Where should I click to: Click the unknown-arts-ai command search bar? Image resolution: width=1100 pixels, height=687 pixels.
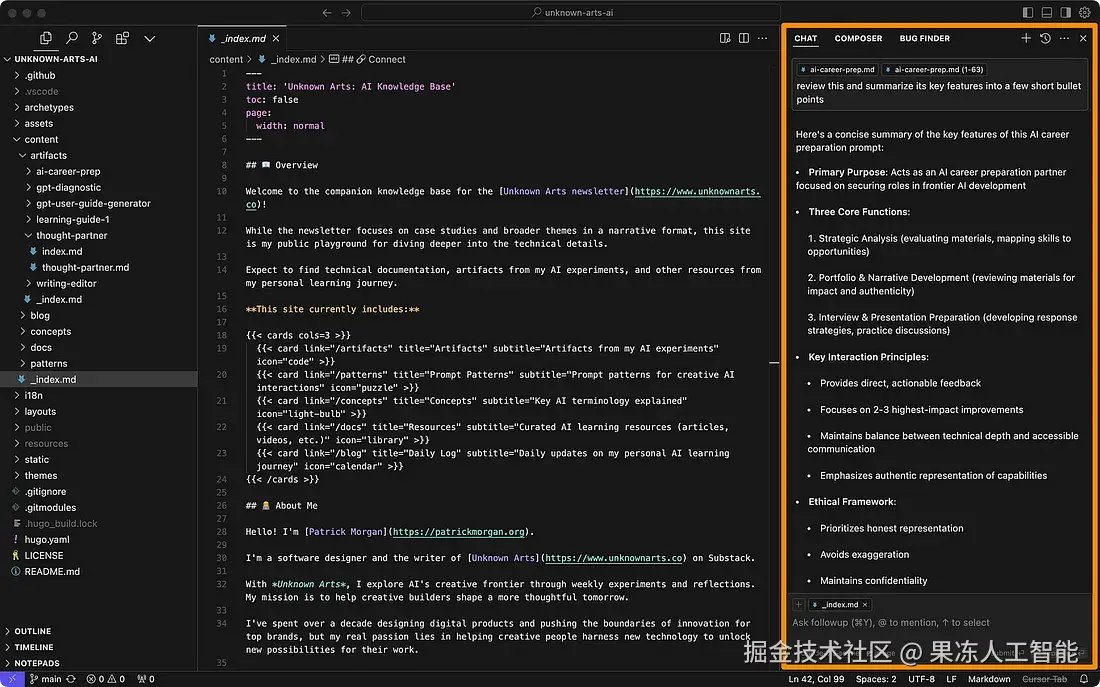coord(570,13)
